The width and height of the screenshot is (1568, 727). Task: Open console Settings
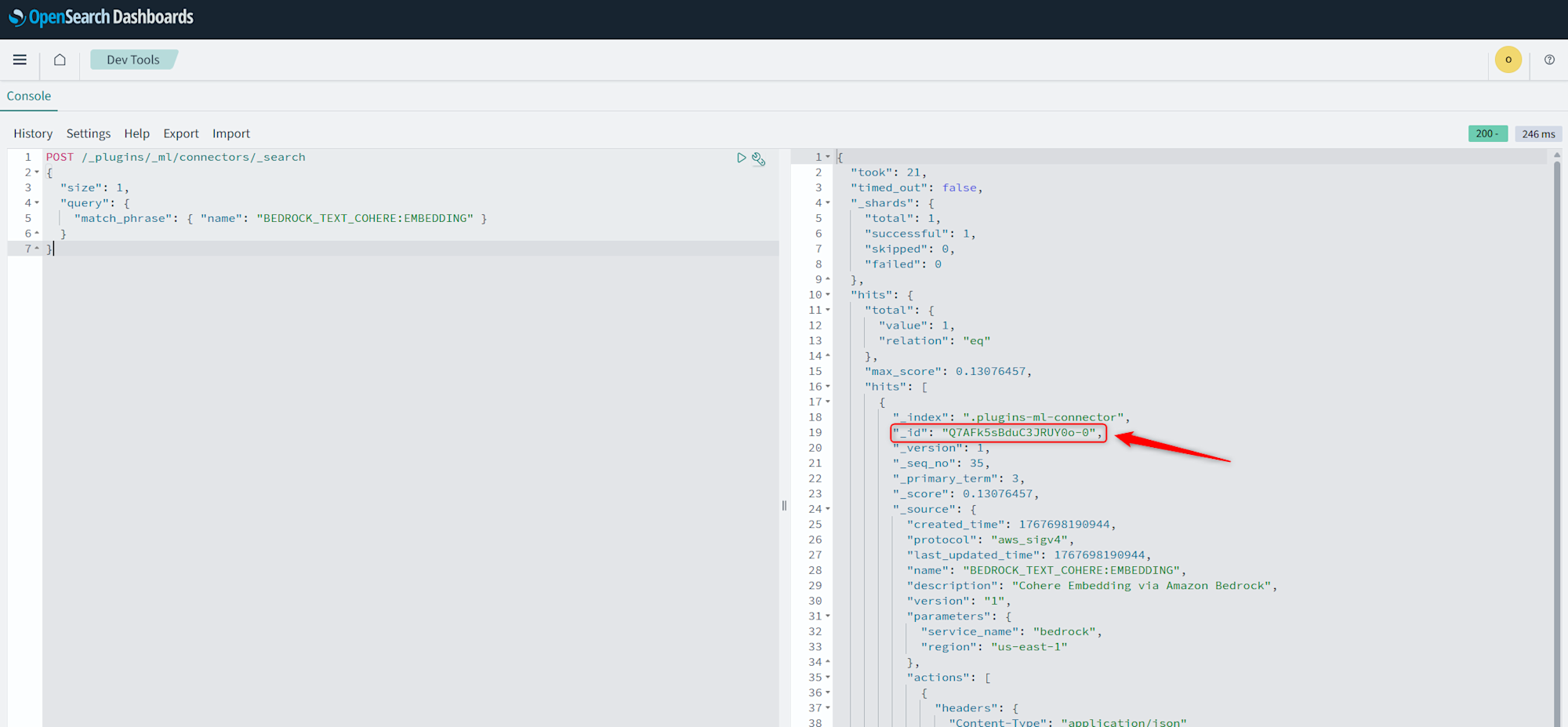coord(89,133)
